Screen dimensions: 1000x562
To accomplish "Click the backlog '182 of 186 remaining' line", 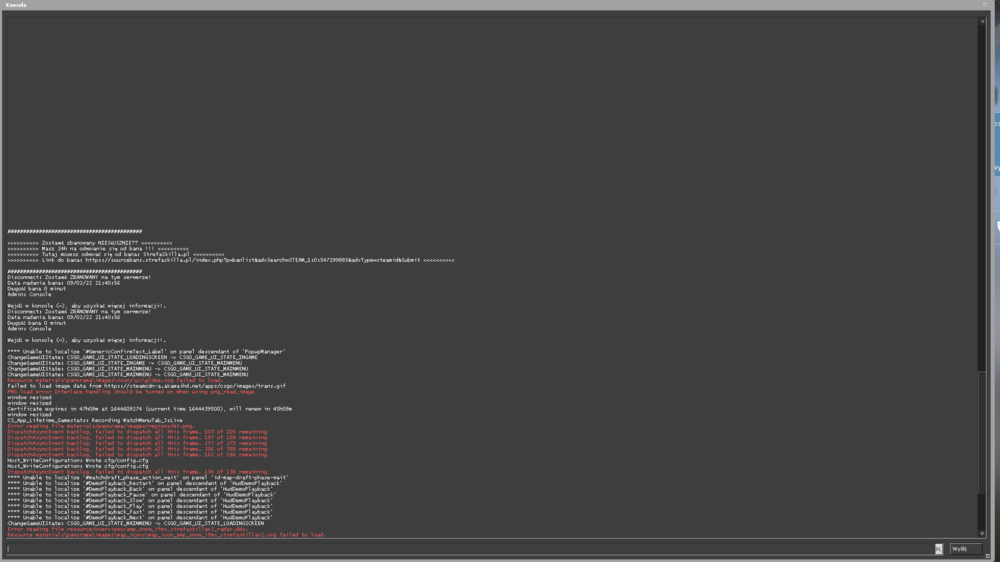I will pos(137,455).
